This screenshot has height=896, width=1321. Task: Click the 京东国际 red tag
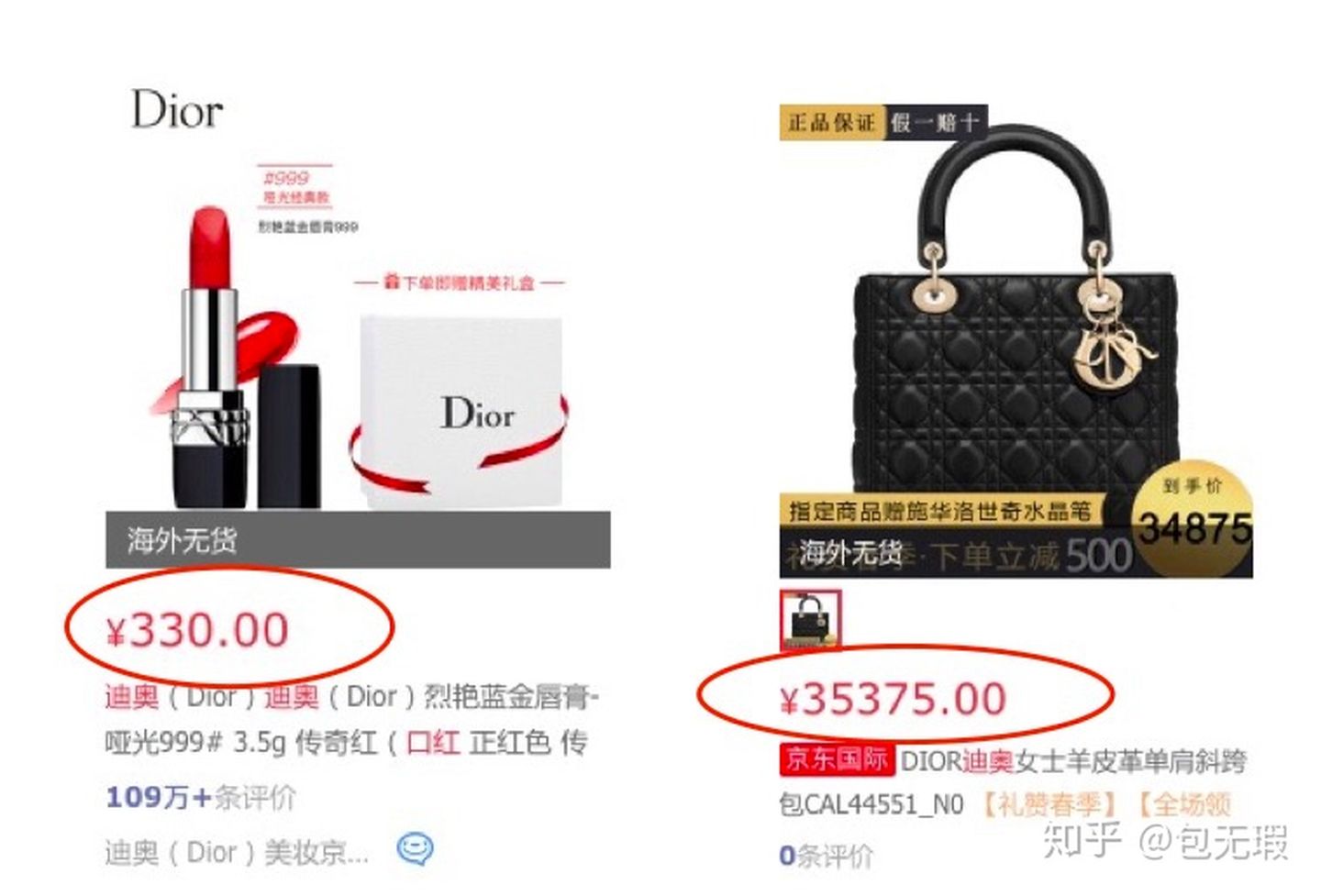point(836,759)
